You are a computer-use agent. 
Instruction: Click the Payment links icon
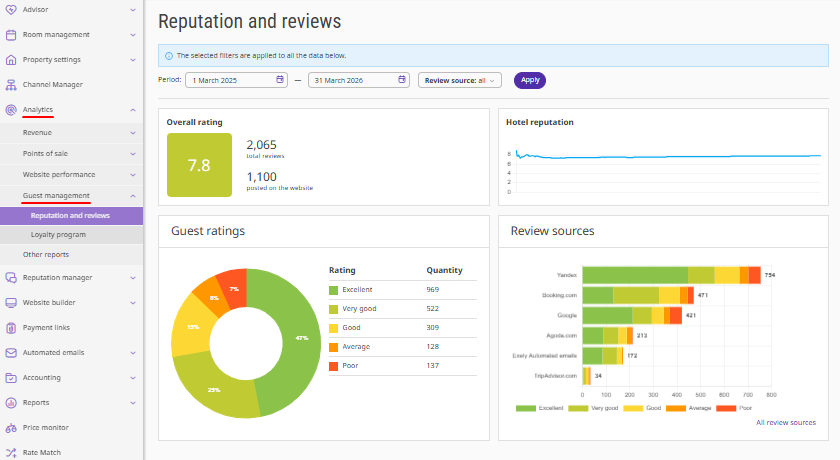pos(11,328)
